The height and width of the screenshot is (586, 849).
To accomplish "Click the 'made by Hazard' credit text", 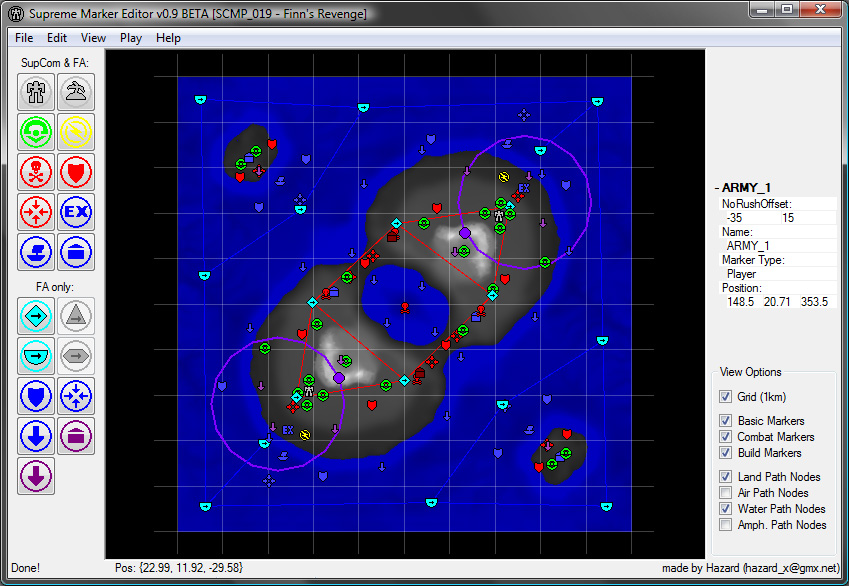I will tap(750, 568).
